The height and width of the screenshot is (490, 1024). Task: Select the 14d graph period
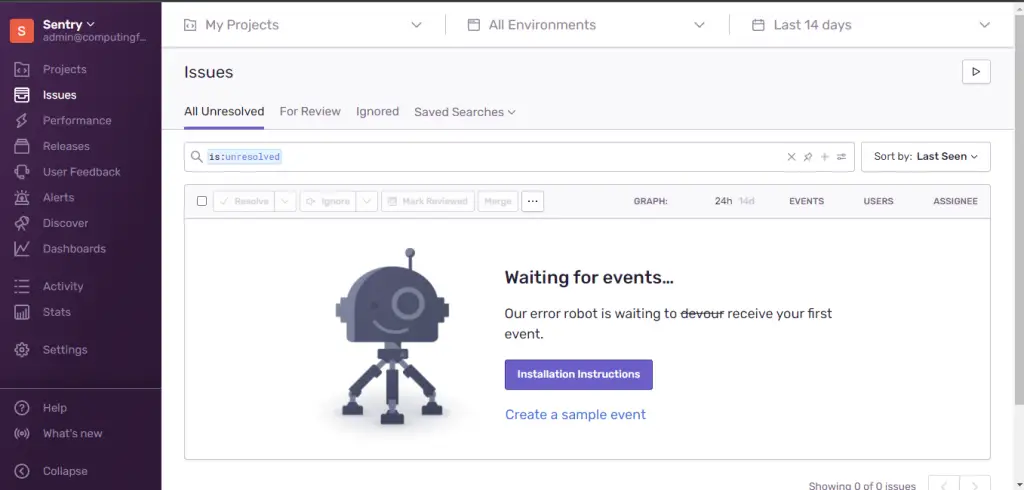[x=746, y=201]
